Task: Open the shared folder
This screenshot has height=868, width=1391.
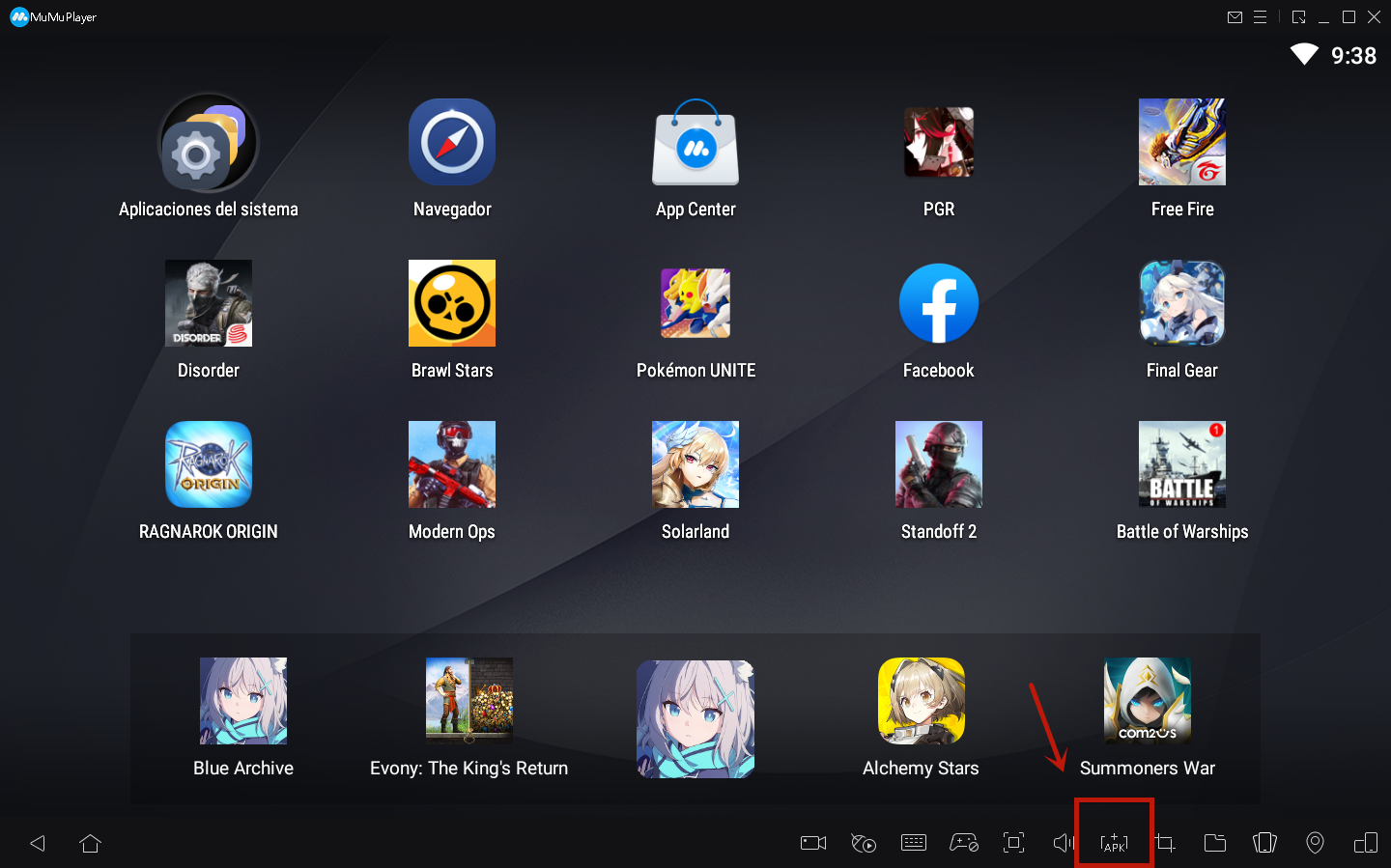Action: tap(1215, 843)
